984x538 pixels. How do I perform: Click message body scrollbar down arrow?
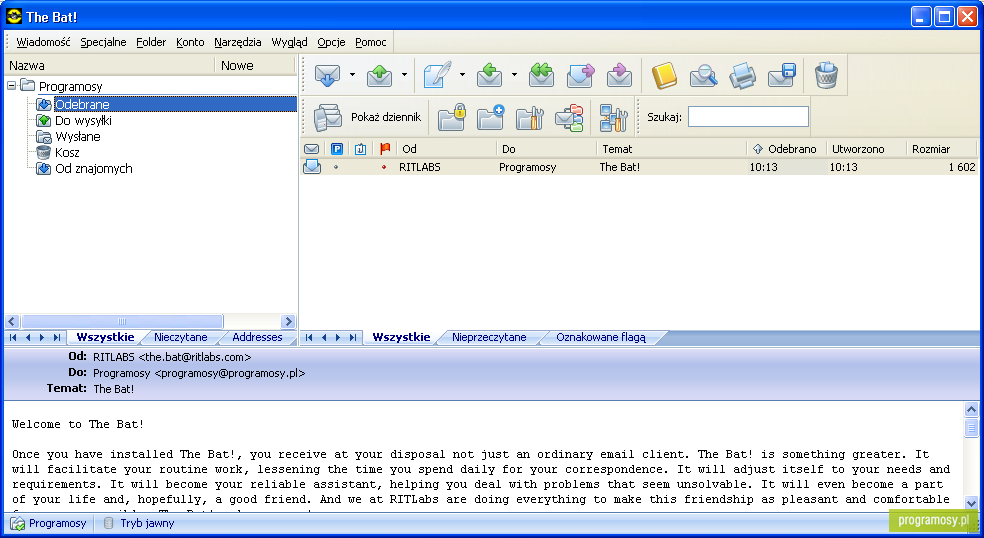971,502
